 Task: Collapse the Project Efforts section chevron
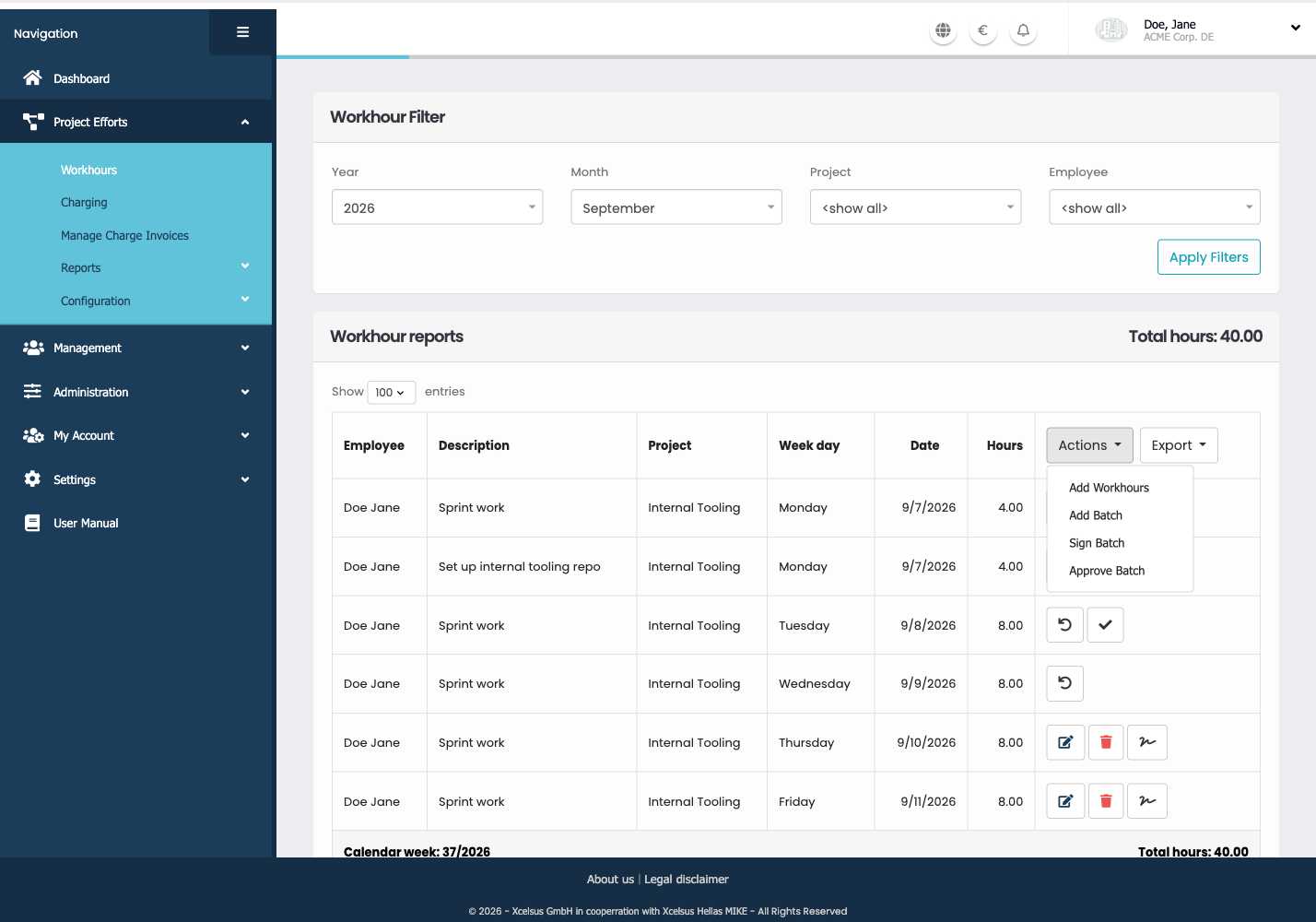coord(245,122)
